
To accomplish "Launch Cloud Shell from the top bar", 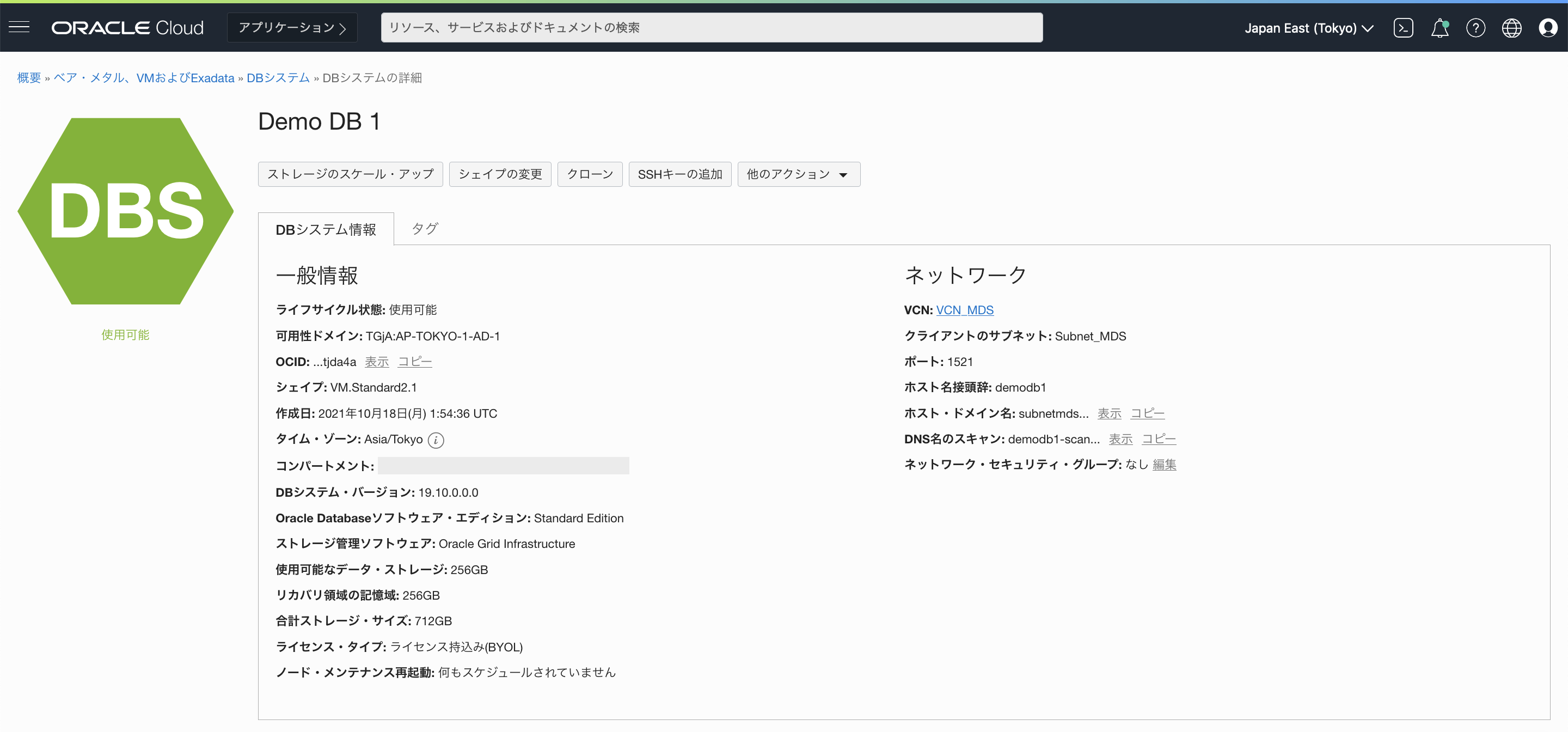I will click(x=1404, y=27).
